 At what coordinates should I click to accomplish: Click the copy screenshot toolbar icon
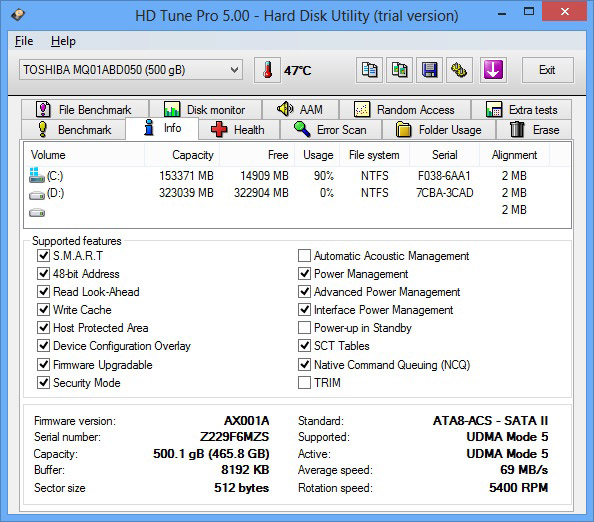coord(399,70)
